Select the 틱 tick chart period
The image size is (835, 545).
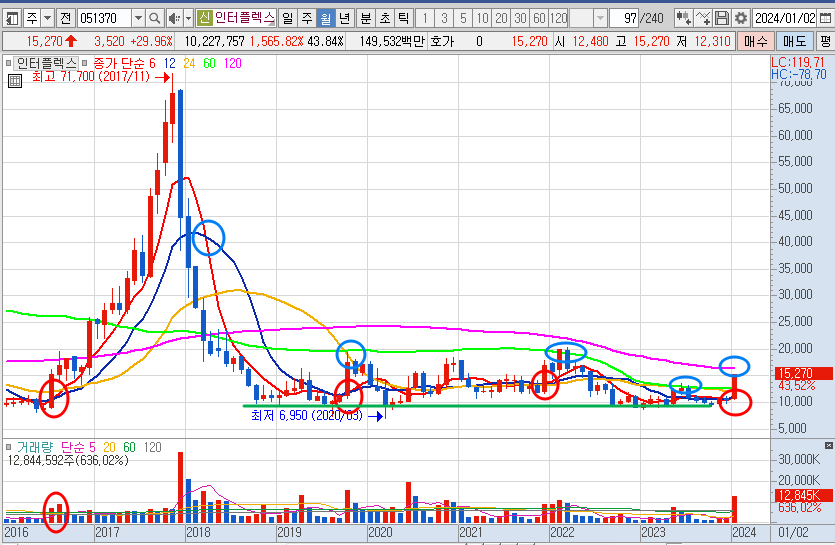click(x=404, y=19)
